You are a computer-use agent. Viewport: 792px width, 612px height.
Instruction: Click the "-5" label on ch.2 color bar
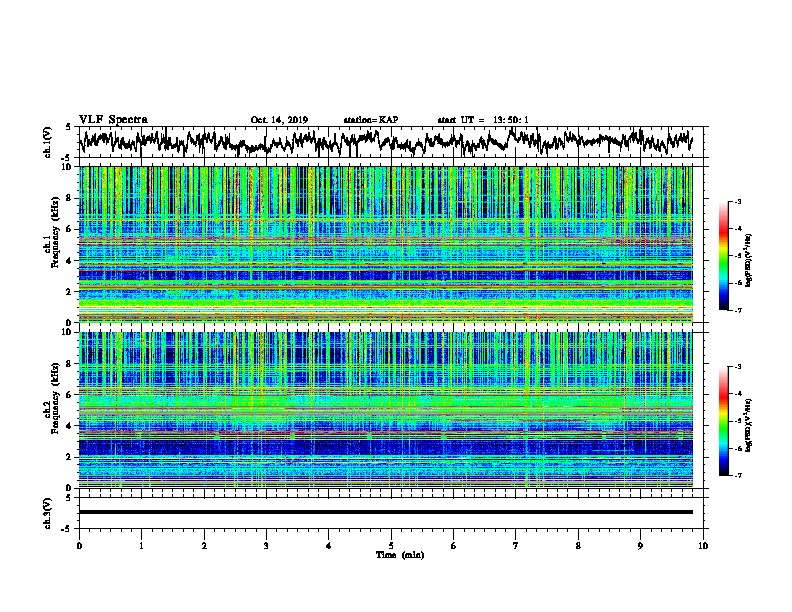(738, 421)
